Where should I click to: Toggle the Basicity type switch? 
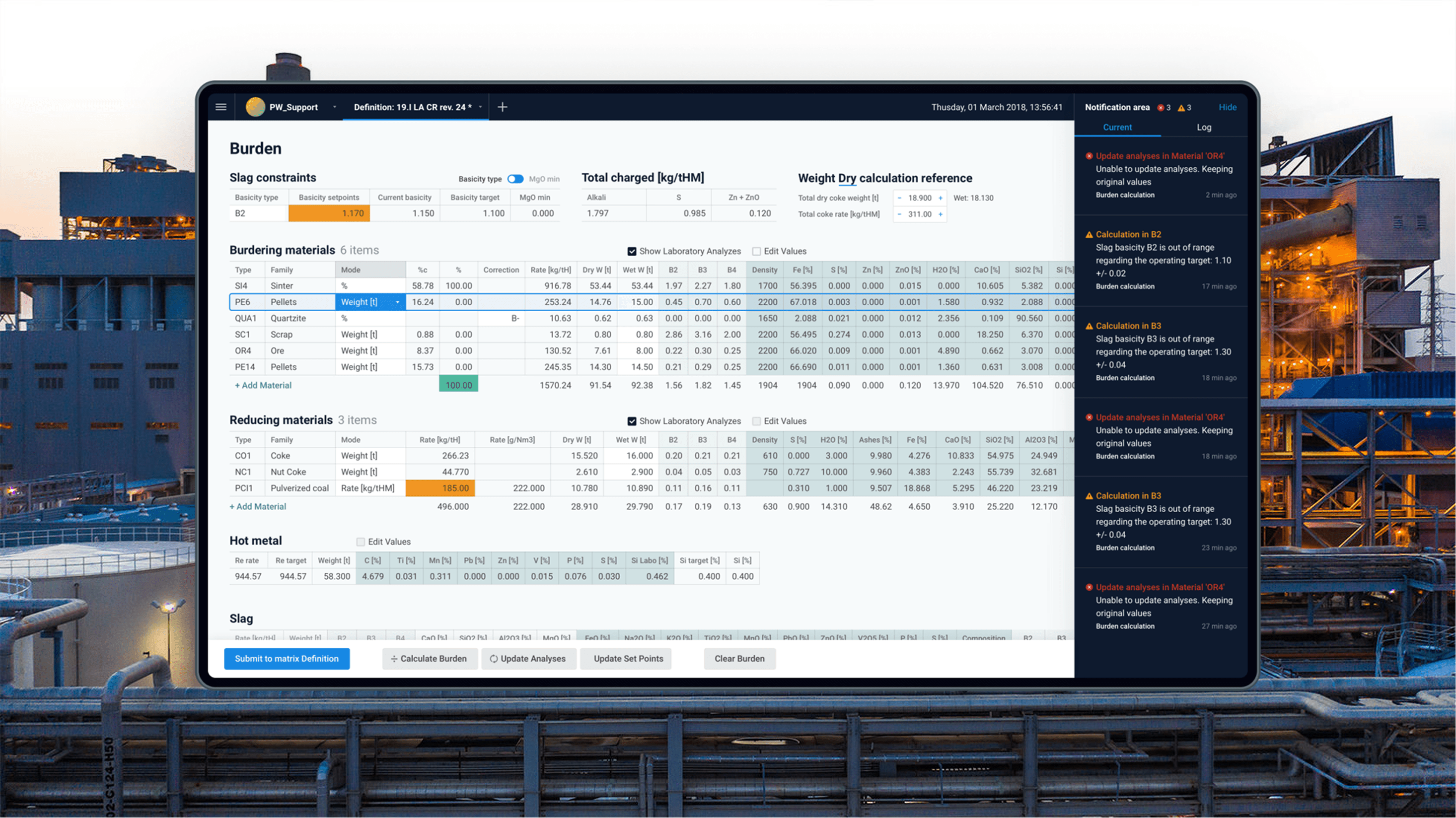[x=515, y=179]
